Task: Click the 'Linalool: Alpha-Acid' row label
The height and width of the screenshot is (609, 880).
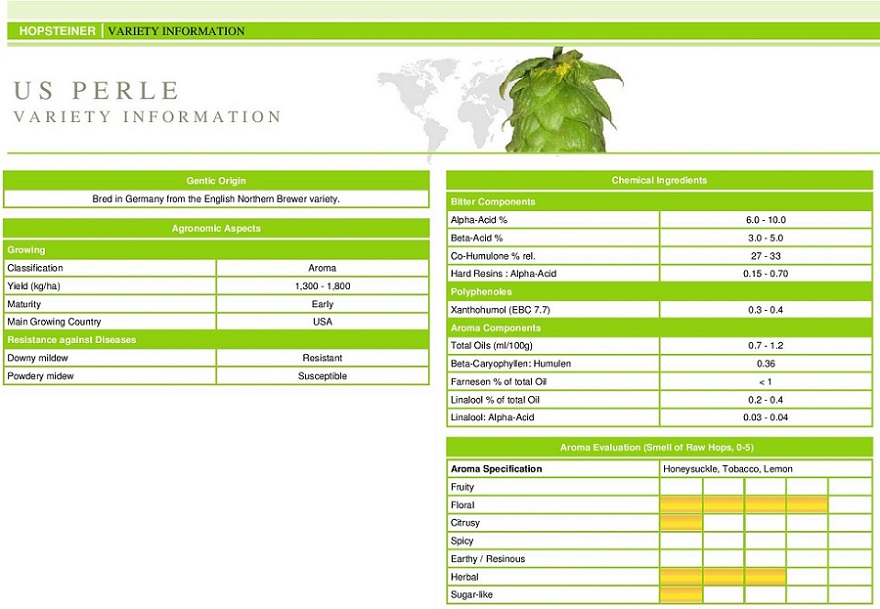Action: [492, 417]
